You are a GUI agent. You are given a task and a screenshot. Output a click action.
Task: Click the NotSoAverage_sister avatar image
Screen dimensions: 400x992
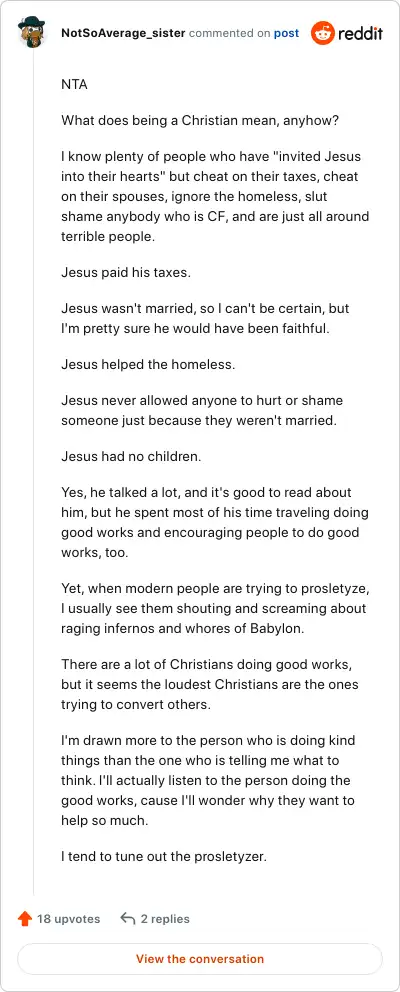32,32
